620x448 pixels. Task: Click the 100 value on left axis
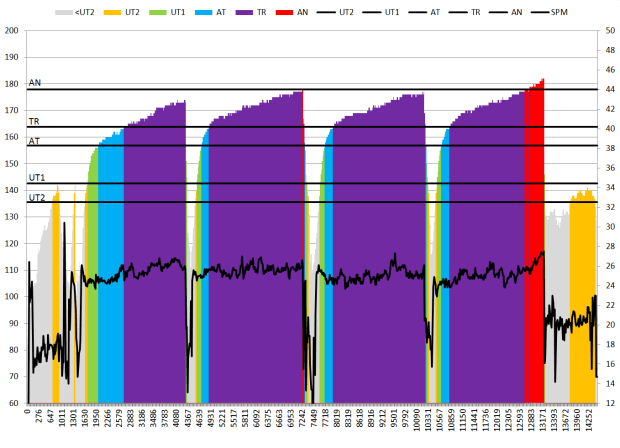13,297
